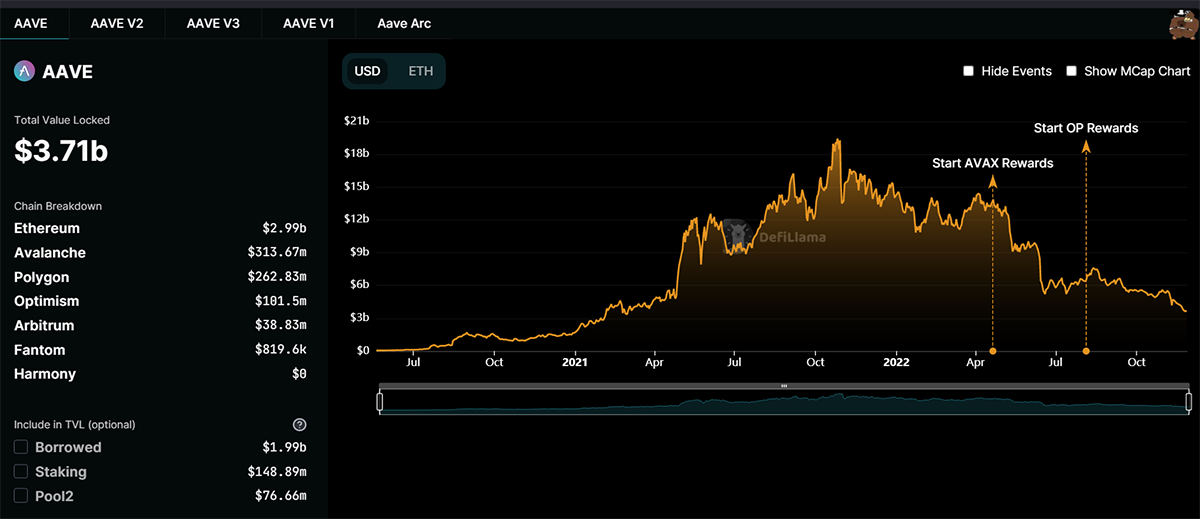Image resolution: width=1200 pixels, height=519 pixels.
Task: Click the Optimism chain label
Action: 46,301
